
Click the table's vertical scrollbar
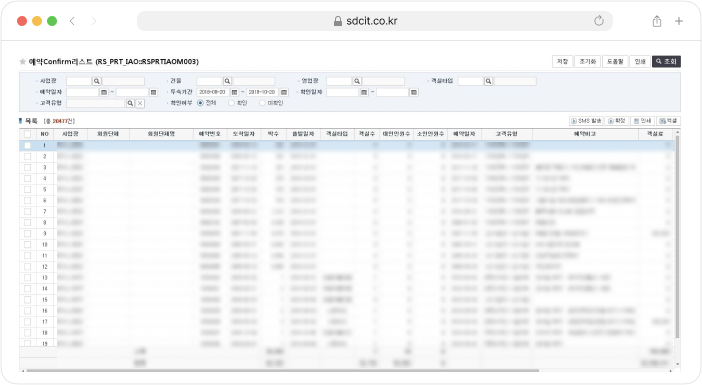pyautogui.click(x=677, y=237)
